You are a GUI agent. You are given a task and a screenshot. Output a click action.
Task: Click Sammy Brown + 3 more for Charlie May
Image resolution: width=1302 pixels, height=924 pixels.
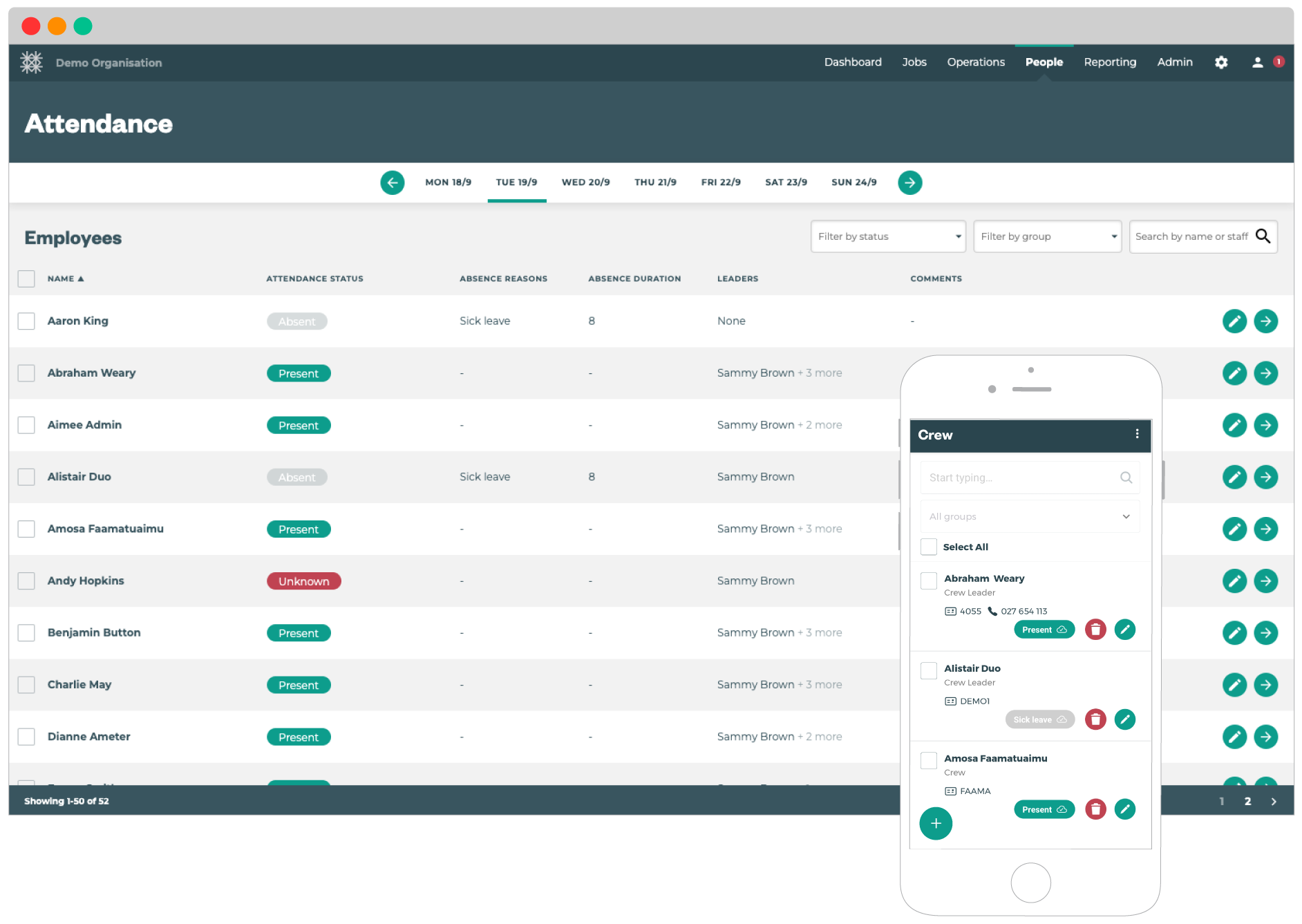[779, 684]
